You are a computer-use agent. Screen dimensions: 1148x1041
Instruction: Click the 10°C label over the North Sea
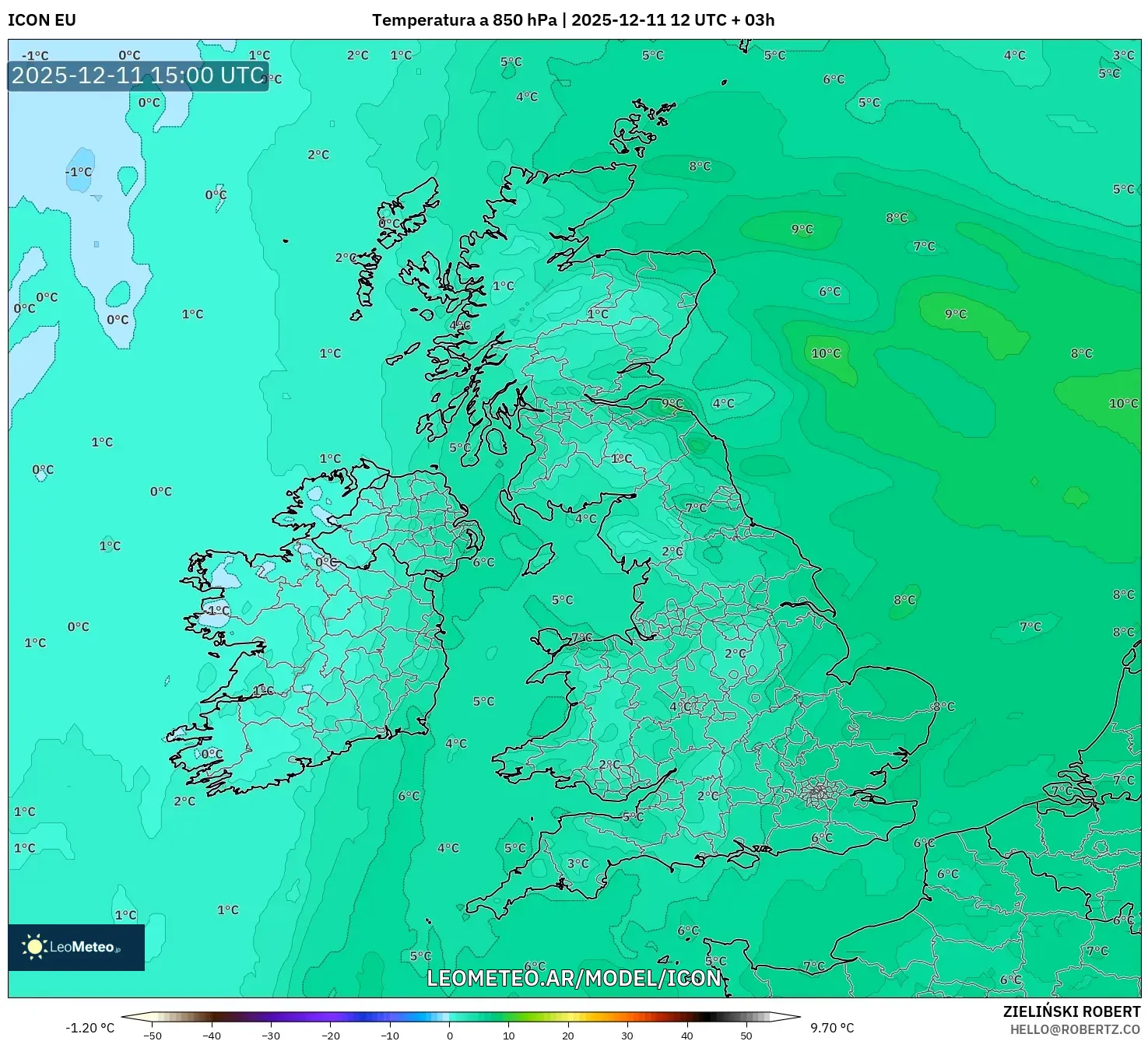point(827,353)
